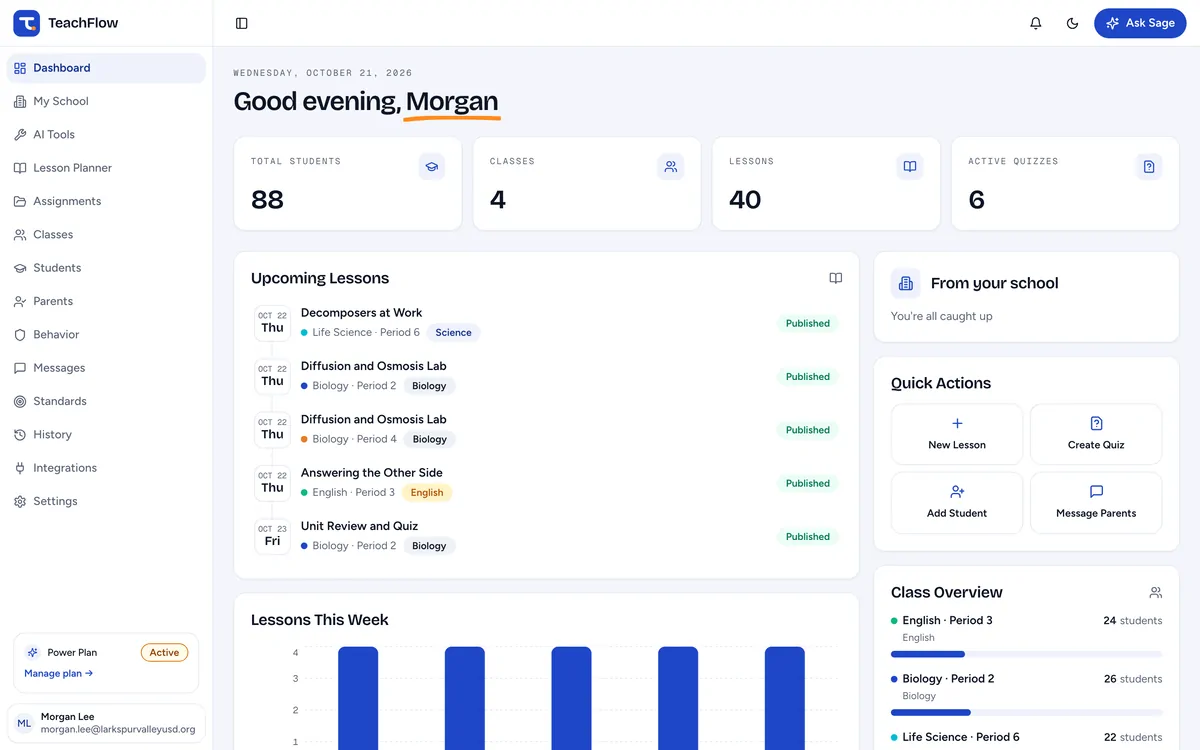Click the quiz icon on Active Quizzes card
Viewport: 1200px width, 750px height.
click(1149, 167)
